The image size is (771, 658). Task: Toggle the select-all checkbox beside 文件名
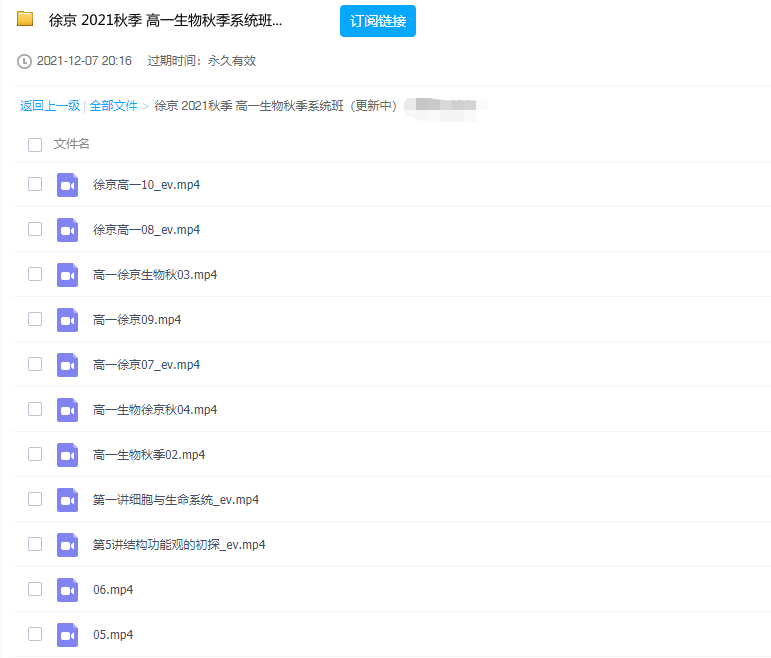35,145
